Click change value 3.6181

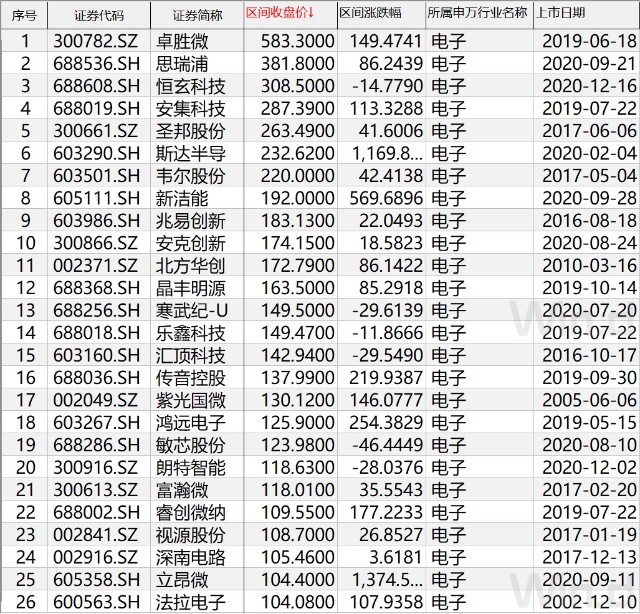[x=396, y=558]
